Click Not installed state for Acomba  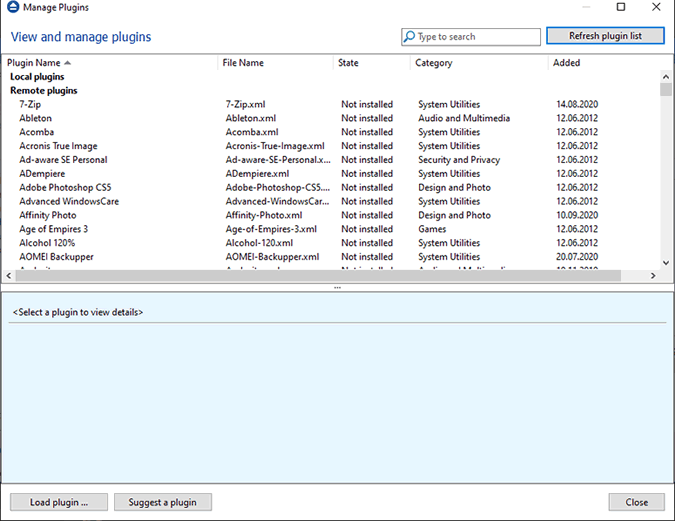[x=367, y=132]
